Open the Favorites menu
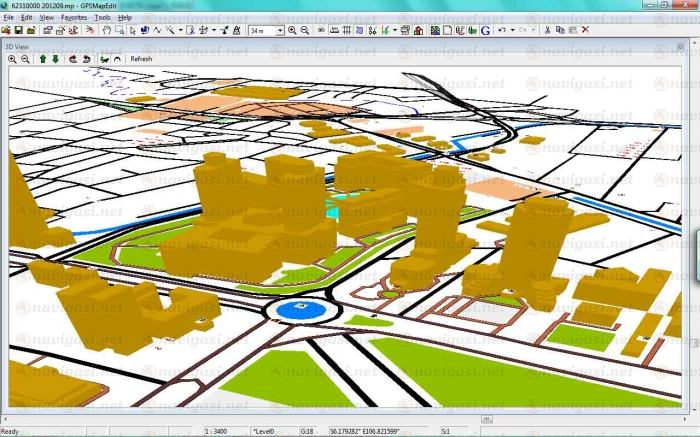The image size is (700, 437). (74, 18)
